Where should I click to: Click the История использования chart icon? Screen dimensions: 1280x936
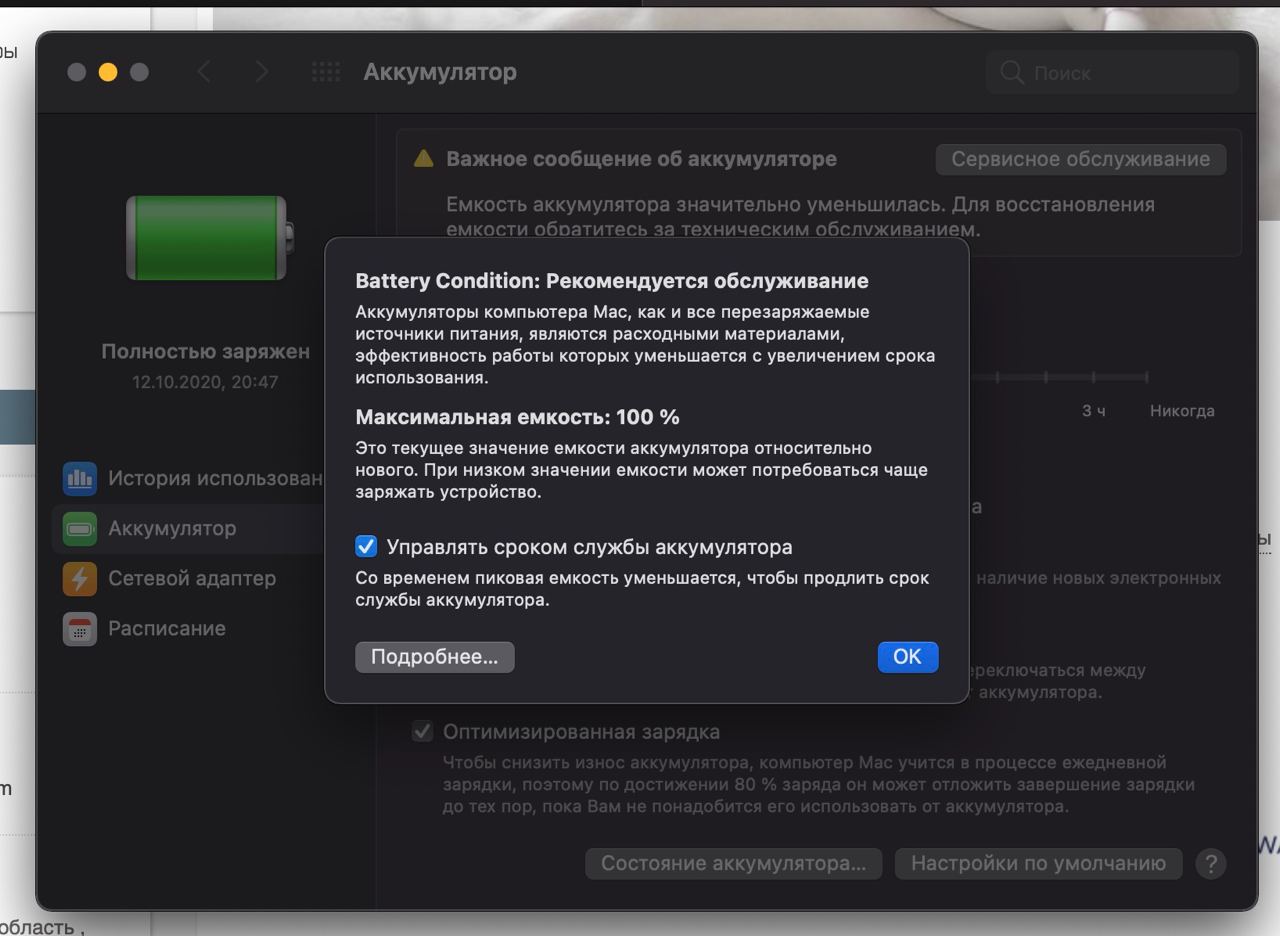pyautogui.click(x=80, y=478)
